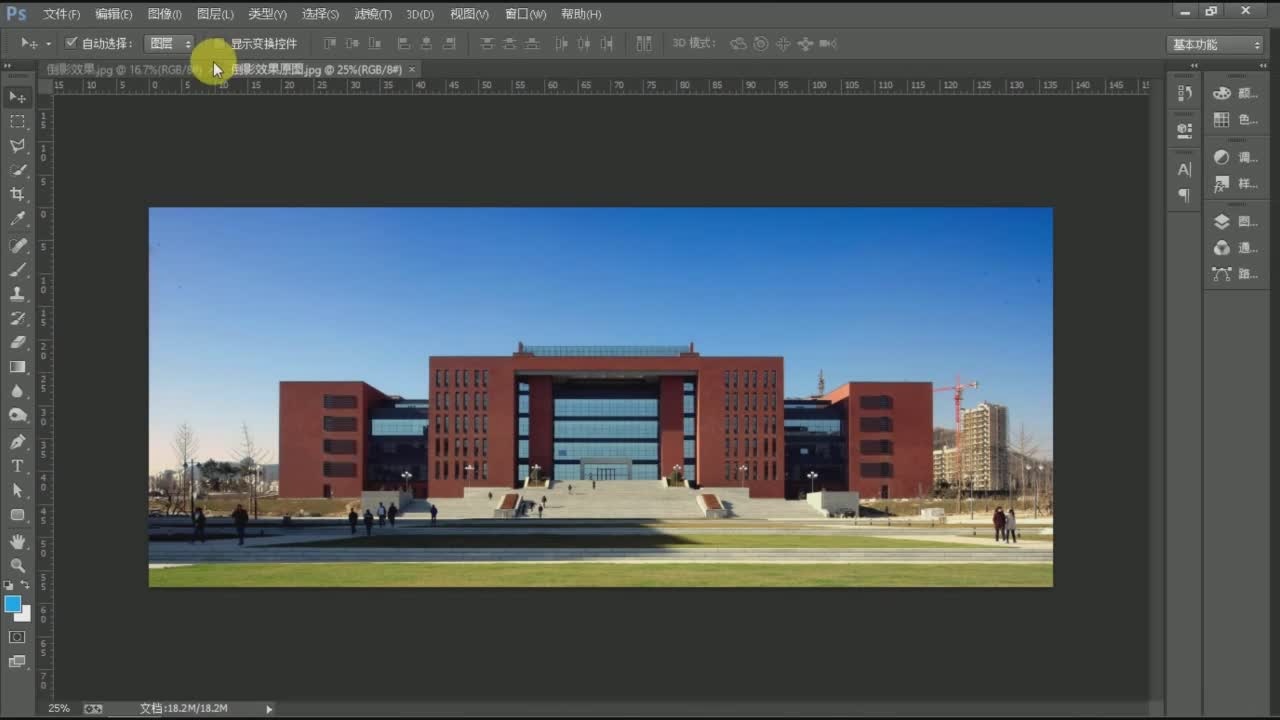Select the Eyedropper tool
The height and width of the screenshot is (720, 1280).
[x=18, y=219]
